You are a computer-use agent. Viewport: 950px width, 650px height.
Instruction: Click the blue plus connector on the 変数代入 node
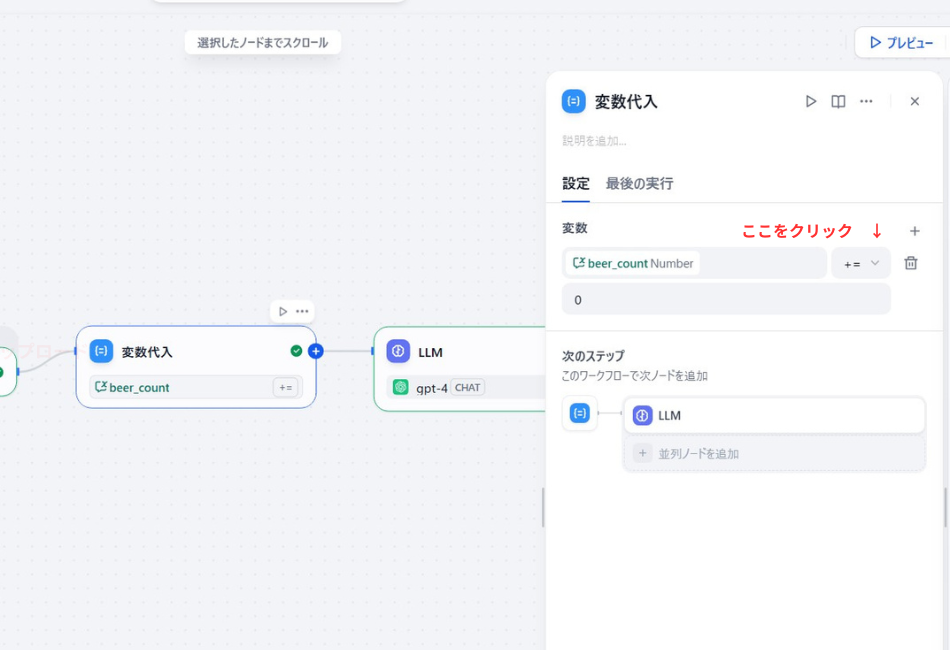315,351
